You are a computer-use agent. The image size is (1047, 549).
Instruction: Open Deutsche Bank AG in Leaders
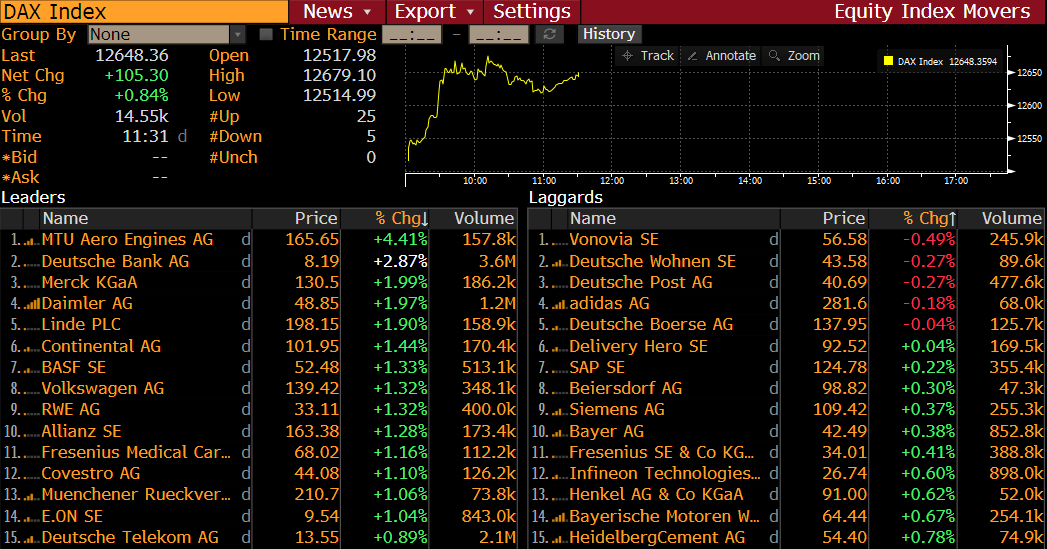click(x=115, y=261)
